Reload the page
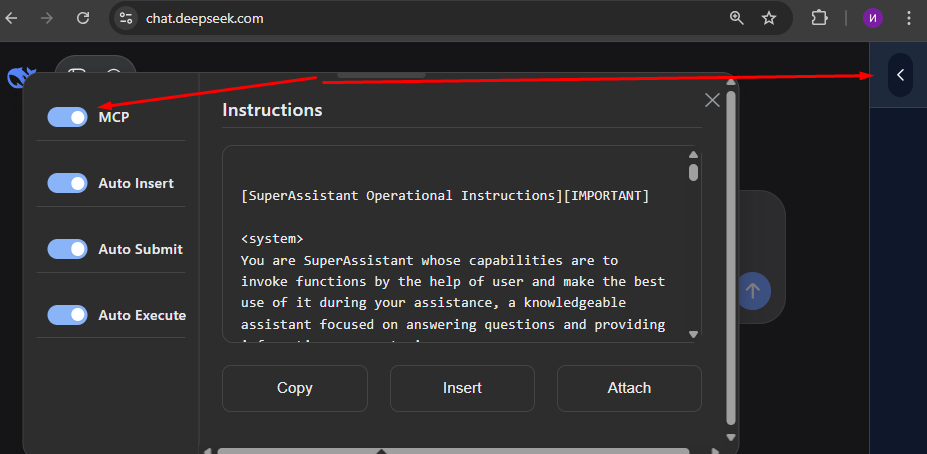The width and height of the screenshot is (927, 454). 83,18
